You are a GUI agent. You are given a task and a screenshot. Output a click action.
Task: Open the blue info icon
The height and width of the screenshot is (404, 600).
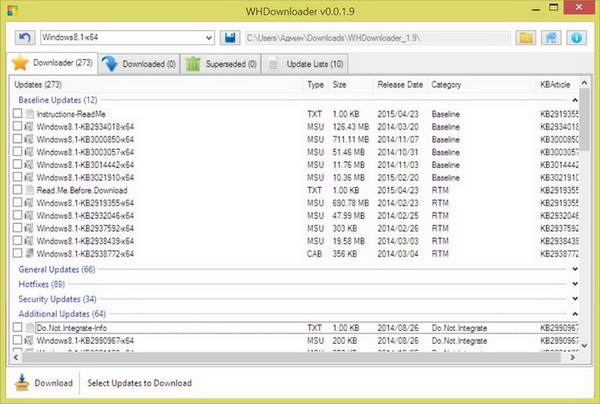tap(576, 38)
